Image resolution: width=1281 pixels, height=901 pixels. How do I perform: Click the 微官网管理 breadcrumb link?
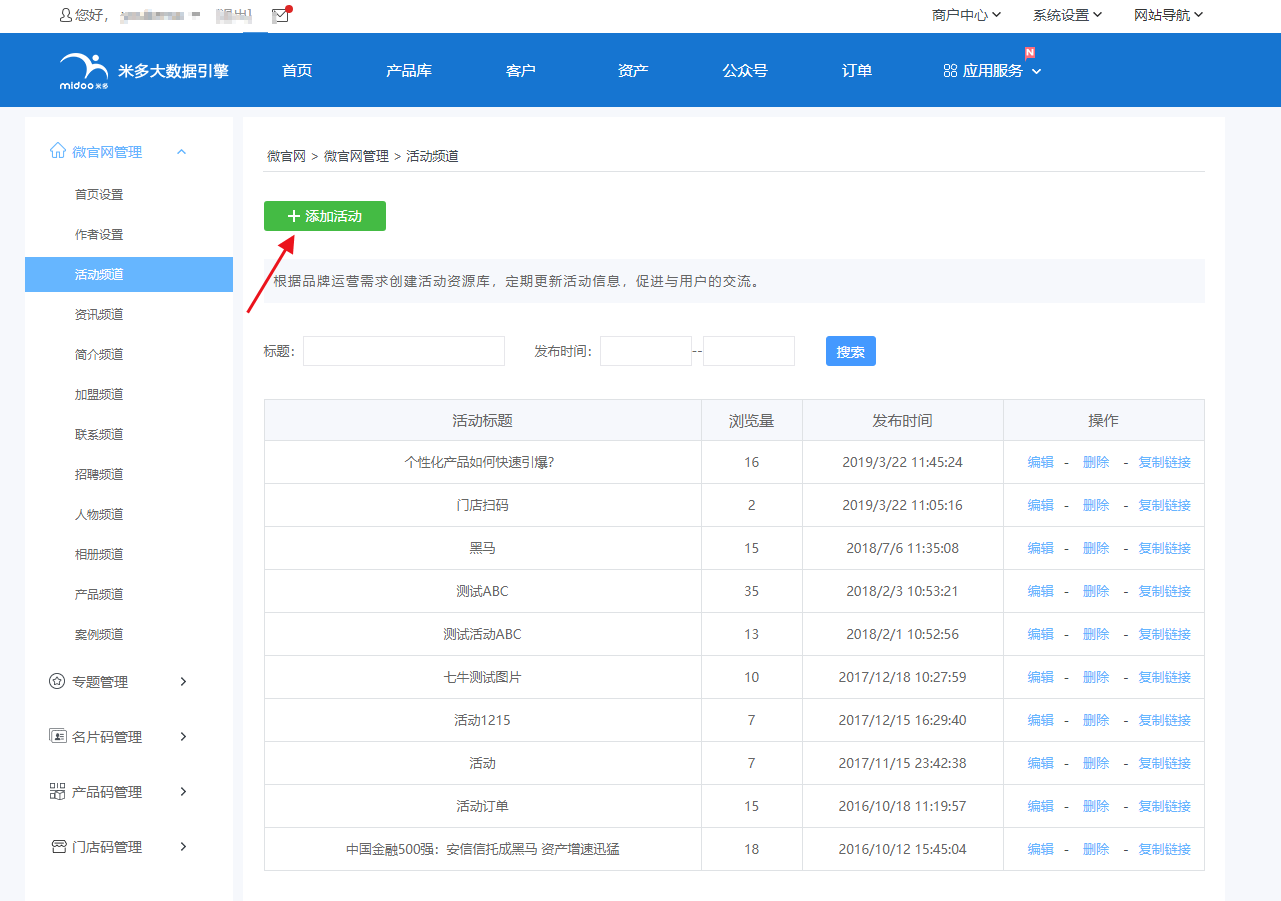356,156
